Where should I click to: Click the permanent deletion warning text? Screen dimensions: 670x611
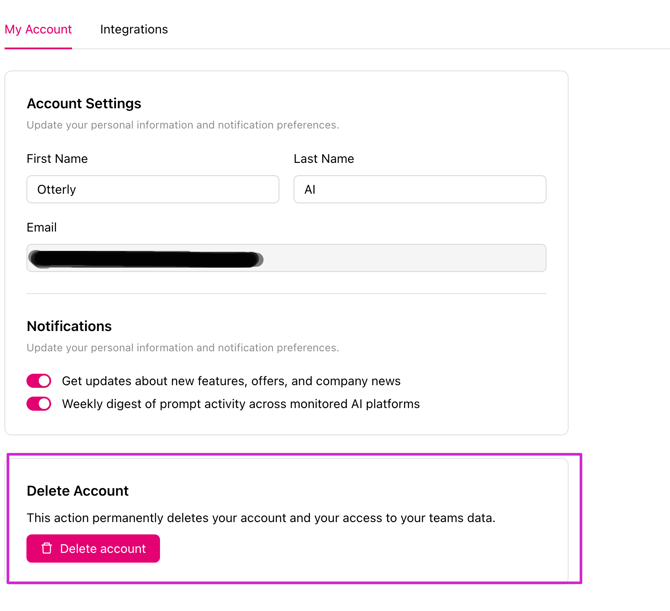(x=261, y=518)
